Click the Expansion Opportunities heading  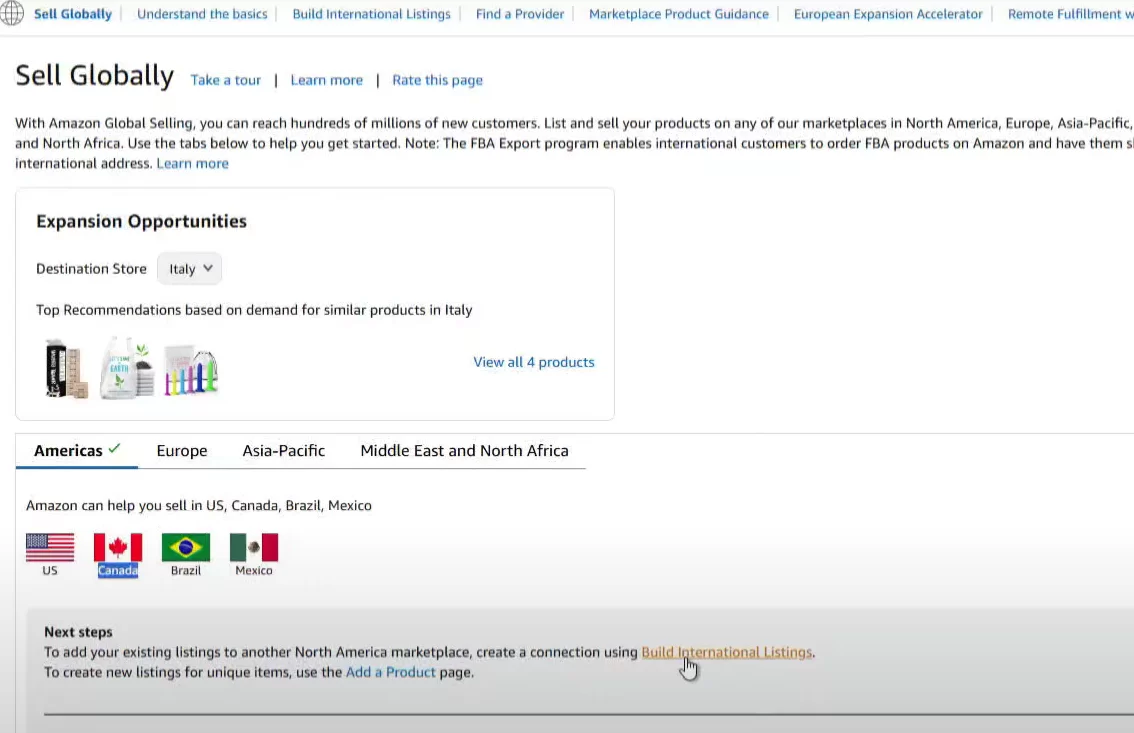[x=142, y=221]
